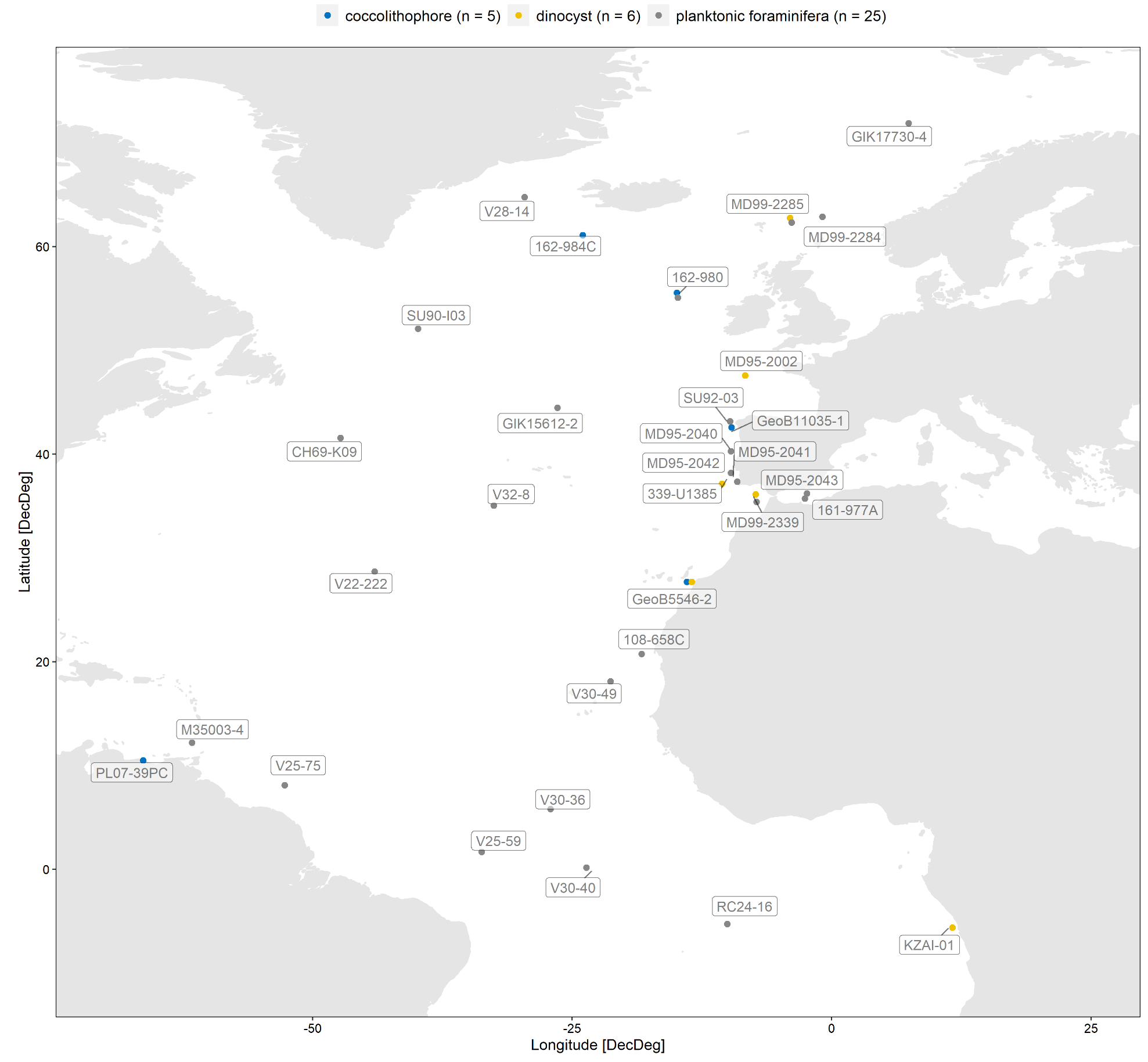The width and height of the screenshot is (1148, 1062).
Task: Click the KZAI-01 site label
Action: 929,945
